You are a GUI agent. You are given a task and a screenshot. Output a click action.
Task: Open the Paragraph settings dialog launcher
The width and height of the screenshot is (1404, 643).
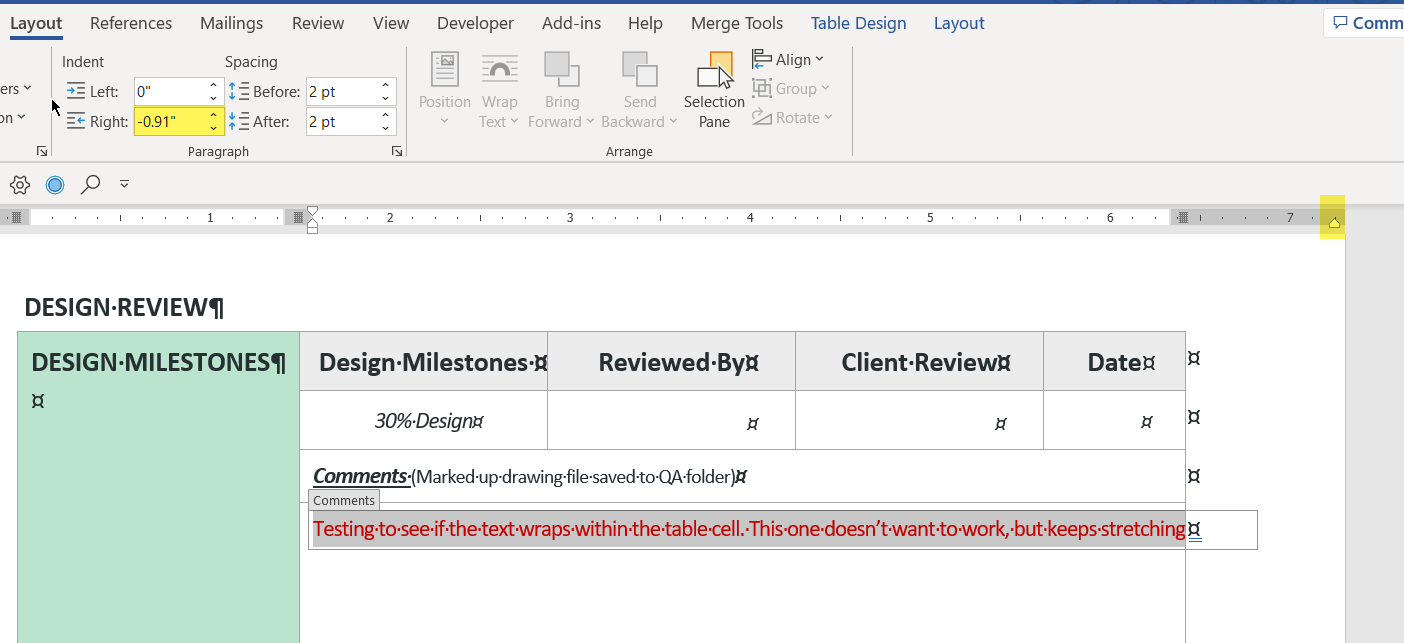point(397,151)
